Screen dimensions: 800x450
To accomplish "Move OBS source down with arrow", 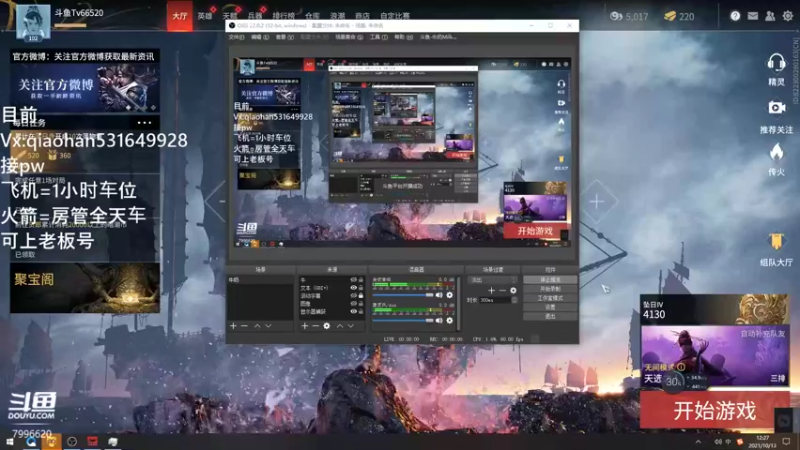I will [351, 326].
